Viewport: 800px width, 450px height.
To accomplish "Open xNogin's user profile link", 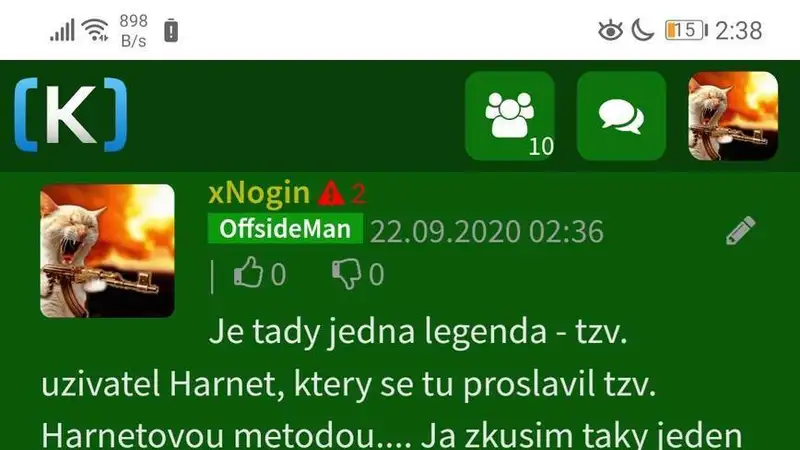I will point(259,193).
